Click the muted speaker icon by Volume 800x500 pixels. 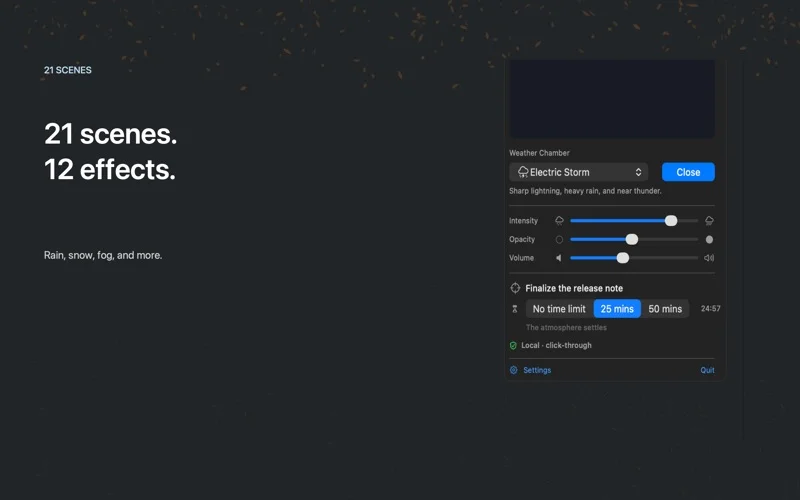559,258
